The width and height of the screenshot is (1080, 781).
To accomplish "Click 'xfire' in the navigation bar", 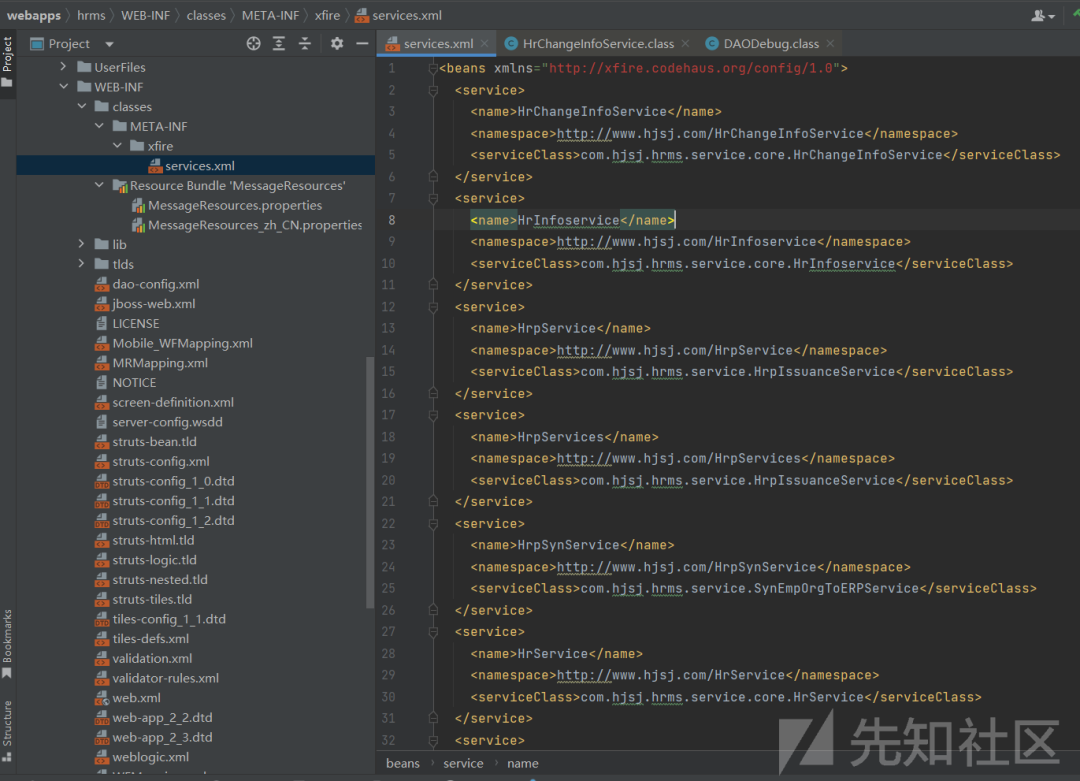I will tap(327, 15).
